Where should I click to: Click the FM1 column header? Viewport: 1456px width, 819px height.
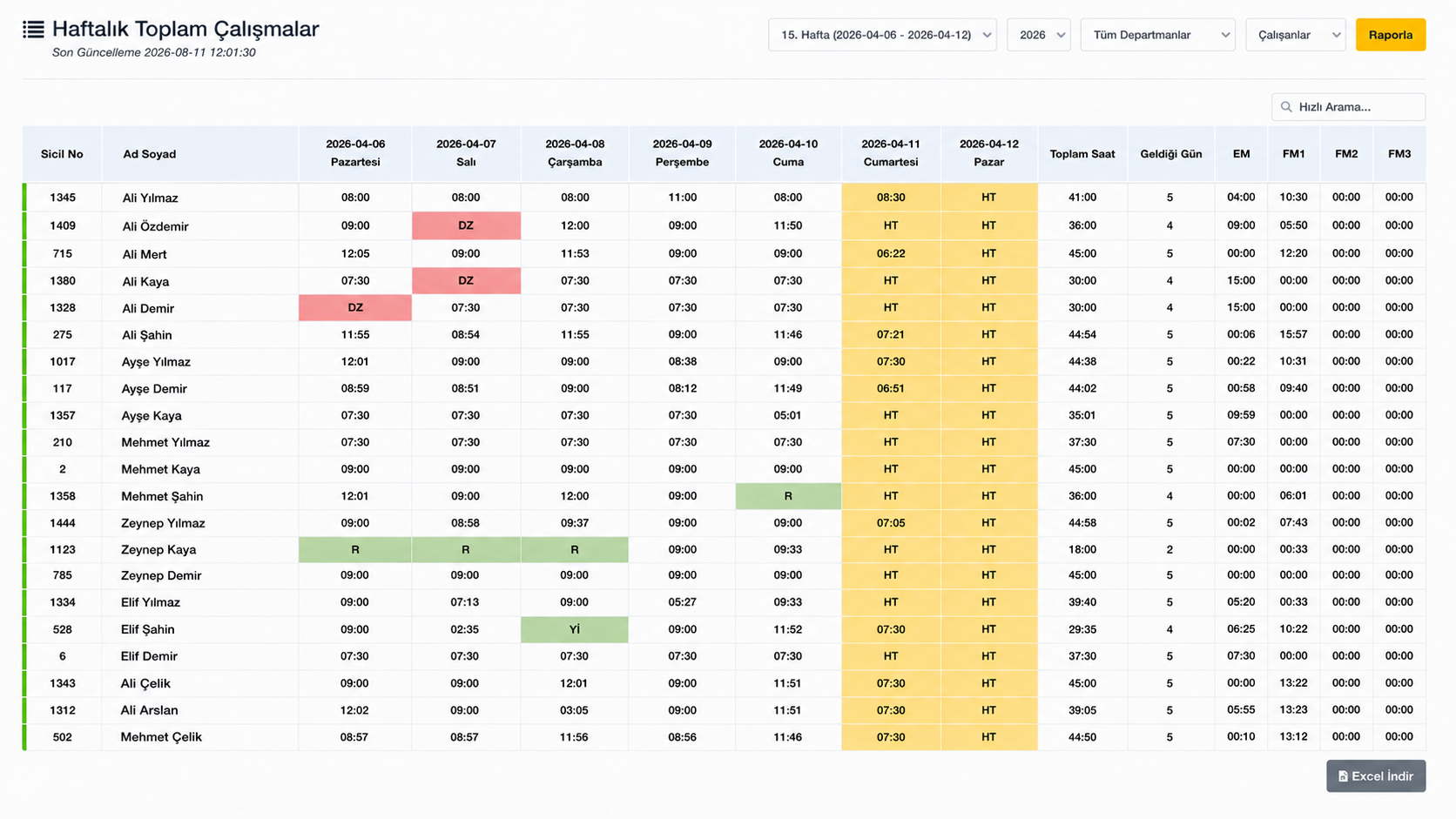click(1294, 154)
